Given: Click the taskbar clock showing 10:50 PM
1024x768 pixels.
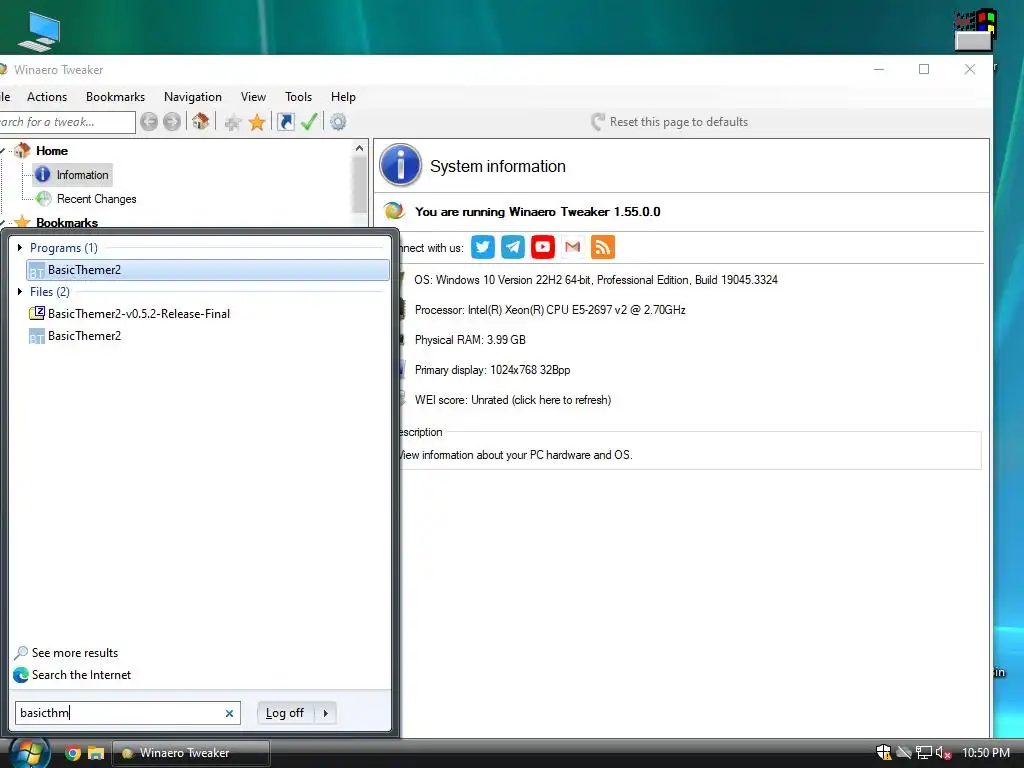Looking at the screenshot, I should coord(985,753).
